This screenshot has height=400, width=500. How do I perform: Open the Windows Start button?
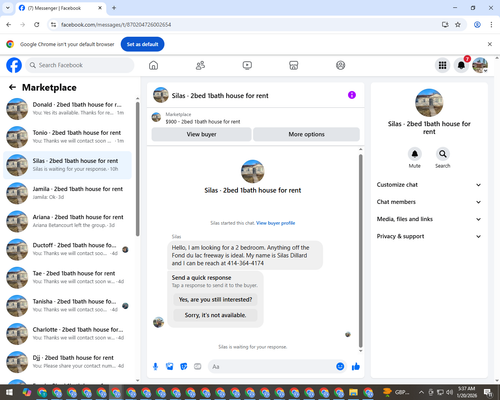[9, 392]
